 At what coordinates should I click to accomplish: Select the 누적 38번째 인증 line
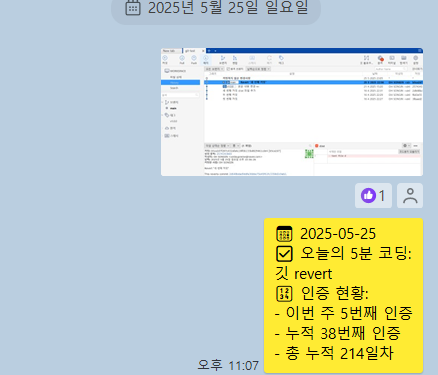(x=338, y=333)
